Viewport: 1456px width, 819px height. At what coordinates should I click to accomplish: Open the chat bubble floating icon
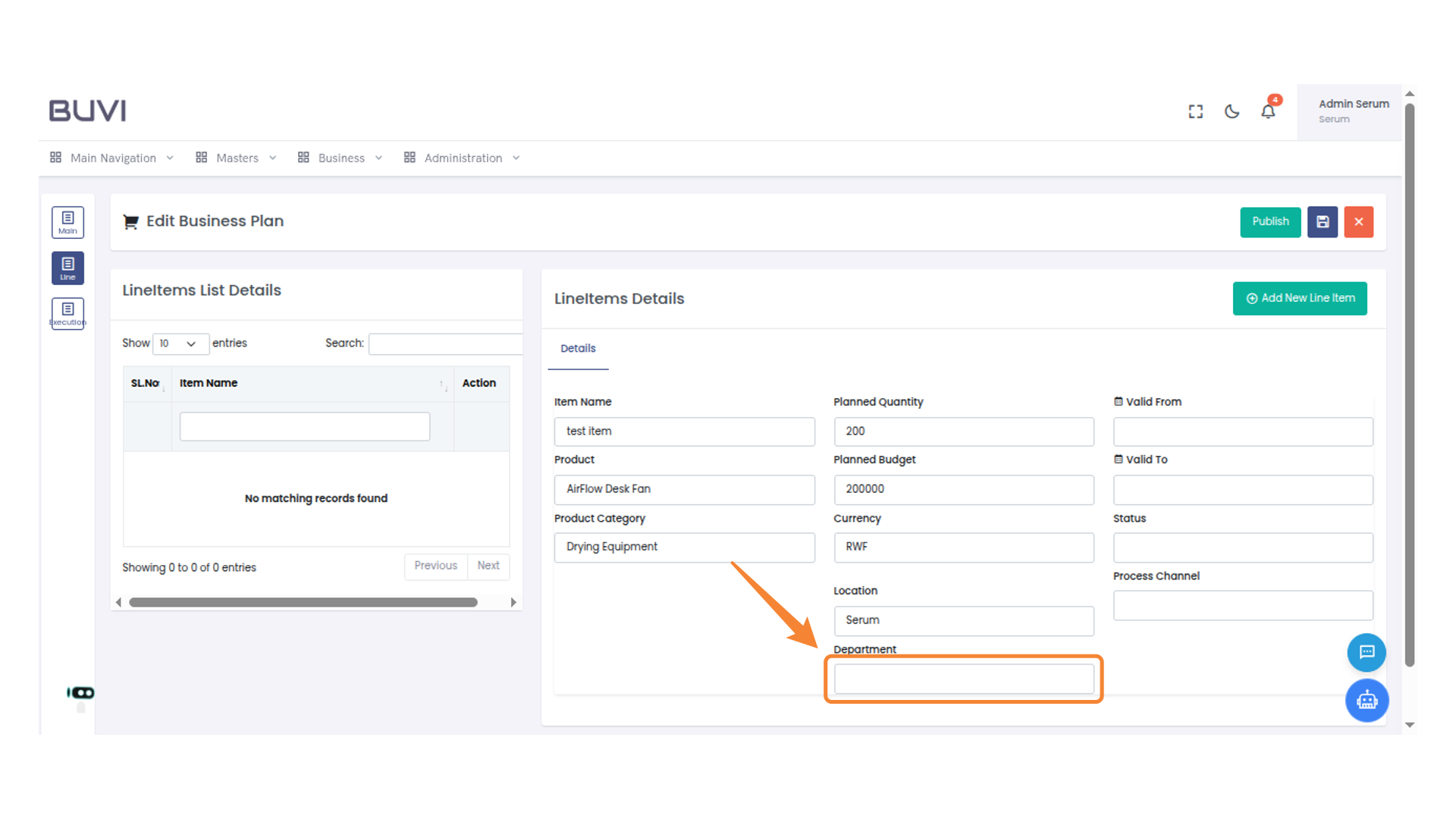click(1367, 652)
